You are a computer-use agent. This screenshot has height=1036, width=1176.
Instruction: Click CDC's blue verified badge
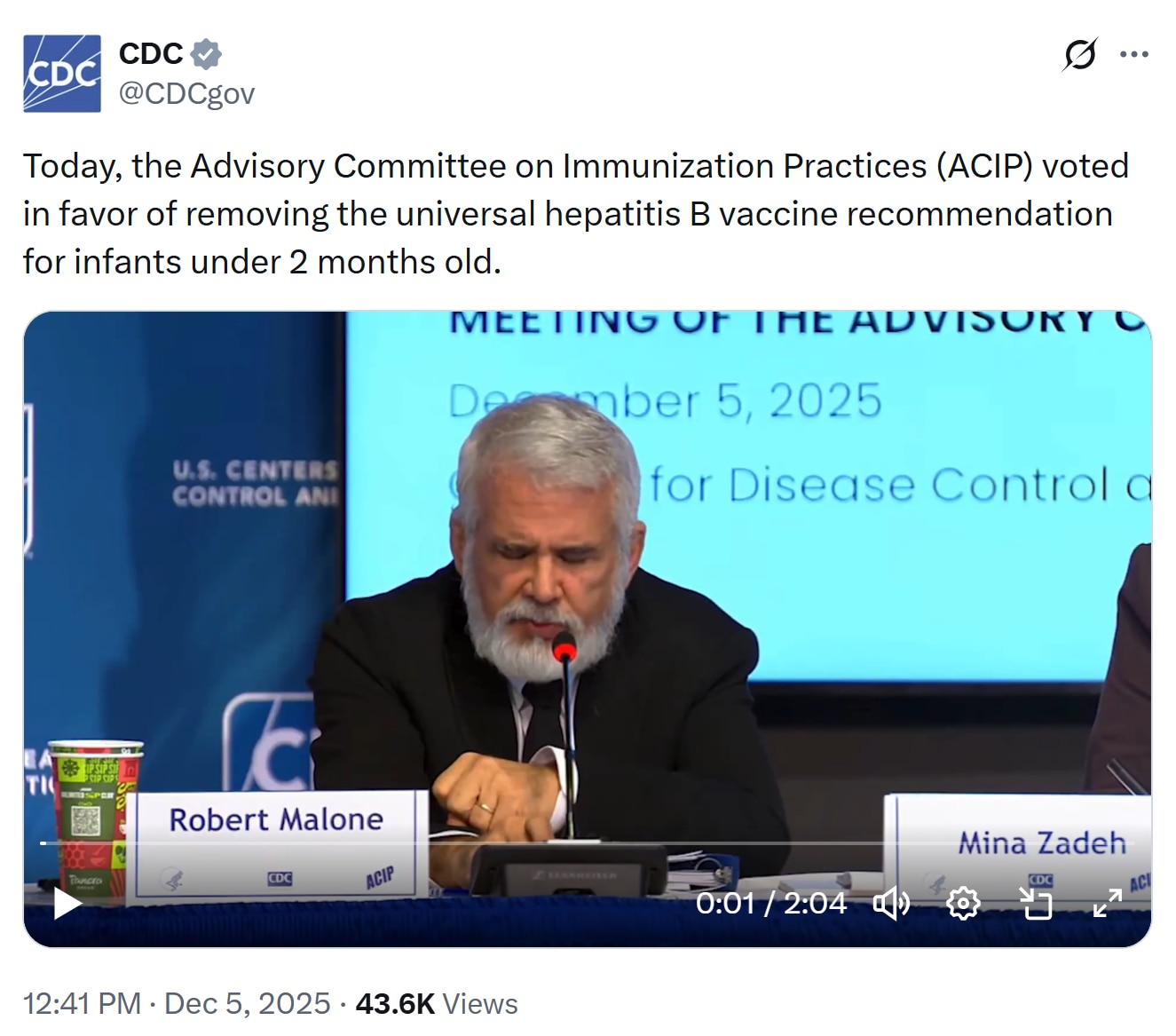[x=207, y=52]
